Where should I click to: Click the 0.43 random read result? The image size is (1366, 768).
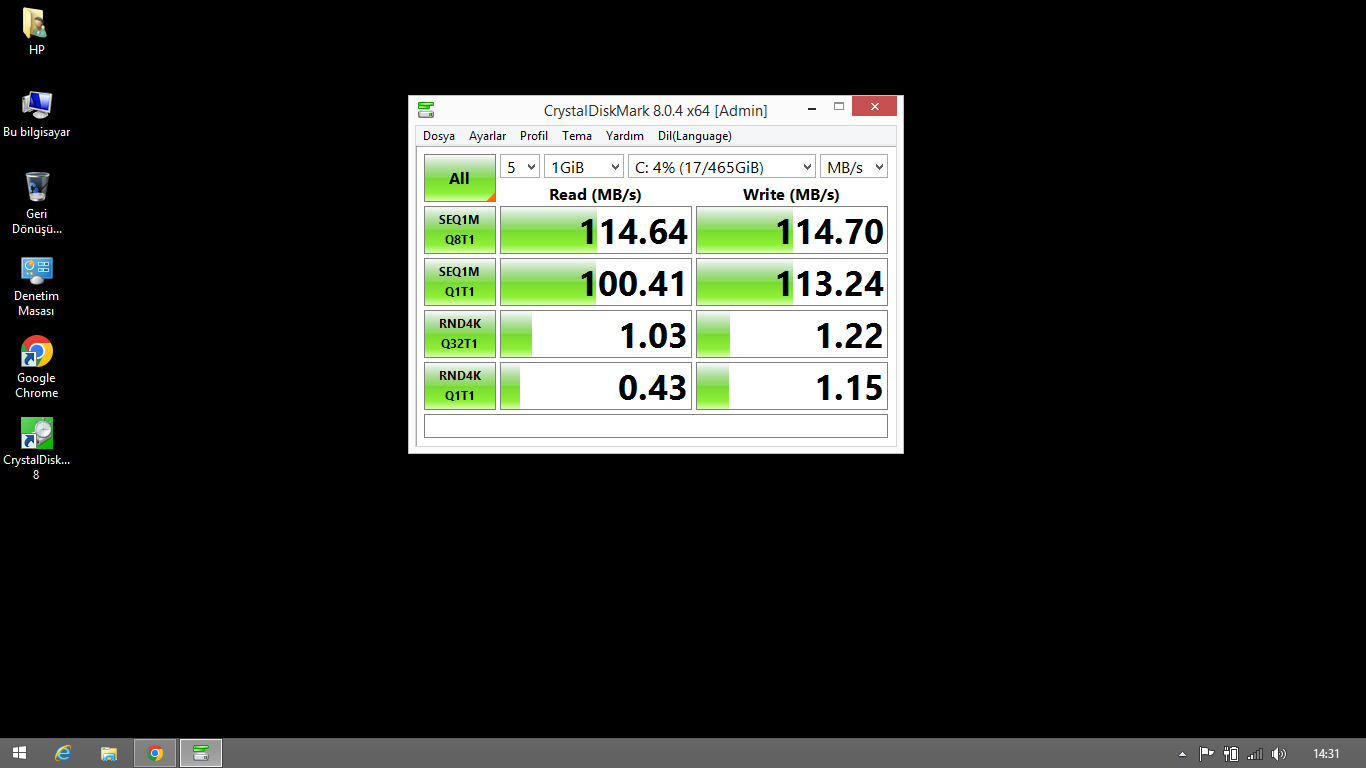(596, 386)
